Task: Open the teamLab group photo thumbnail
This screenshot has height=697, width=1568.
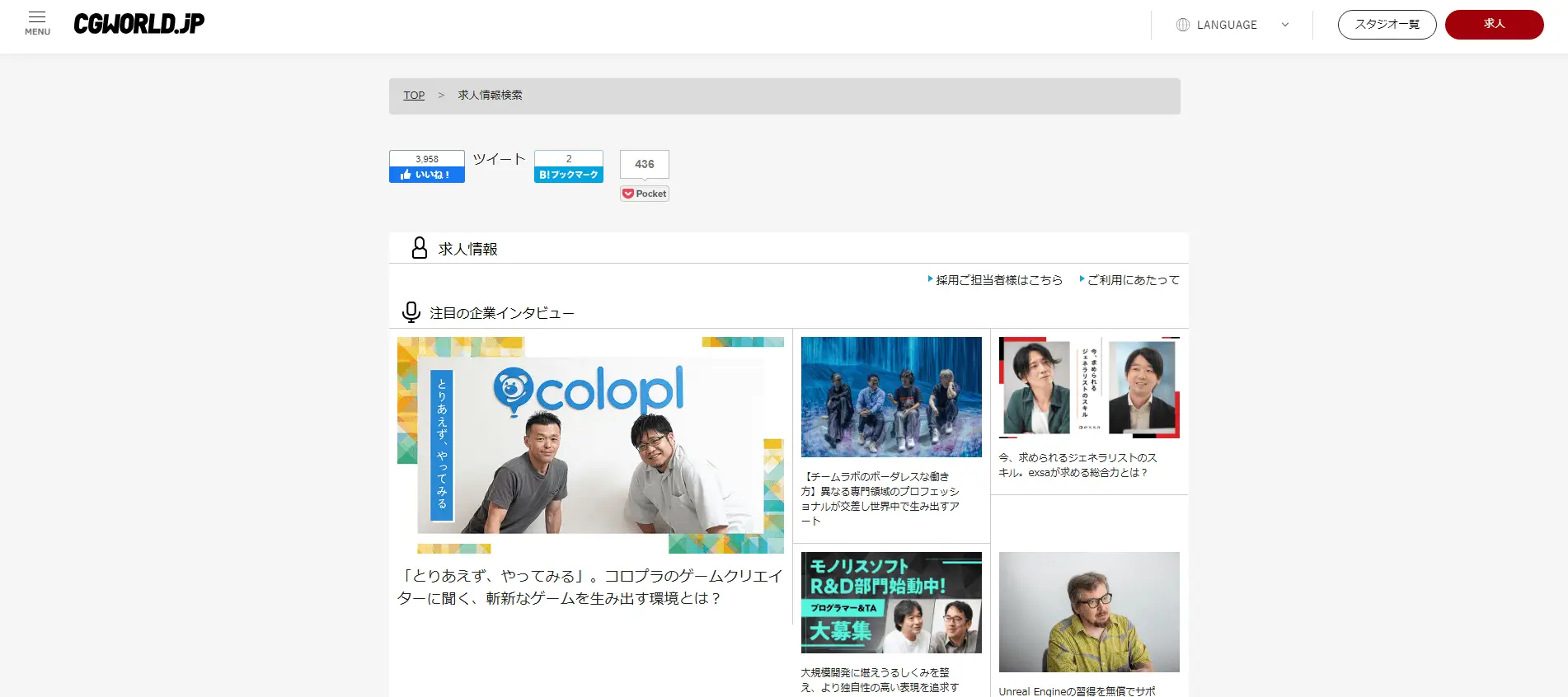Action: [x=891, y=397]
